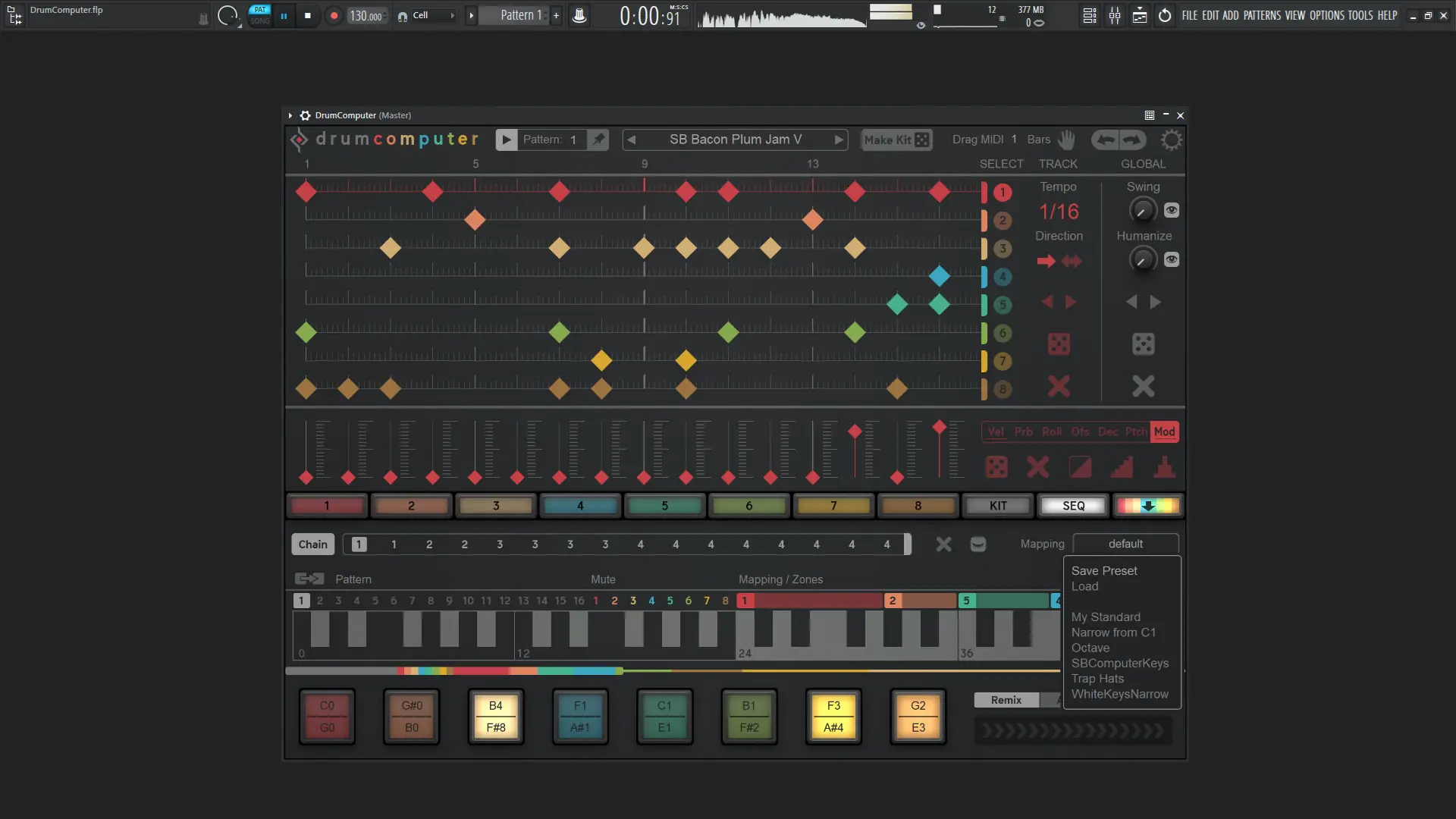Toggle the Swing eye visibility icon
Viewport: 1456px width, 819px height.
1172,210
